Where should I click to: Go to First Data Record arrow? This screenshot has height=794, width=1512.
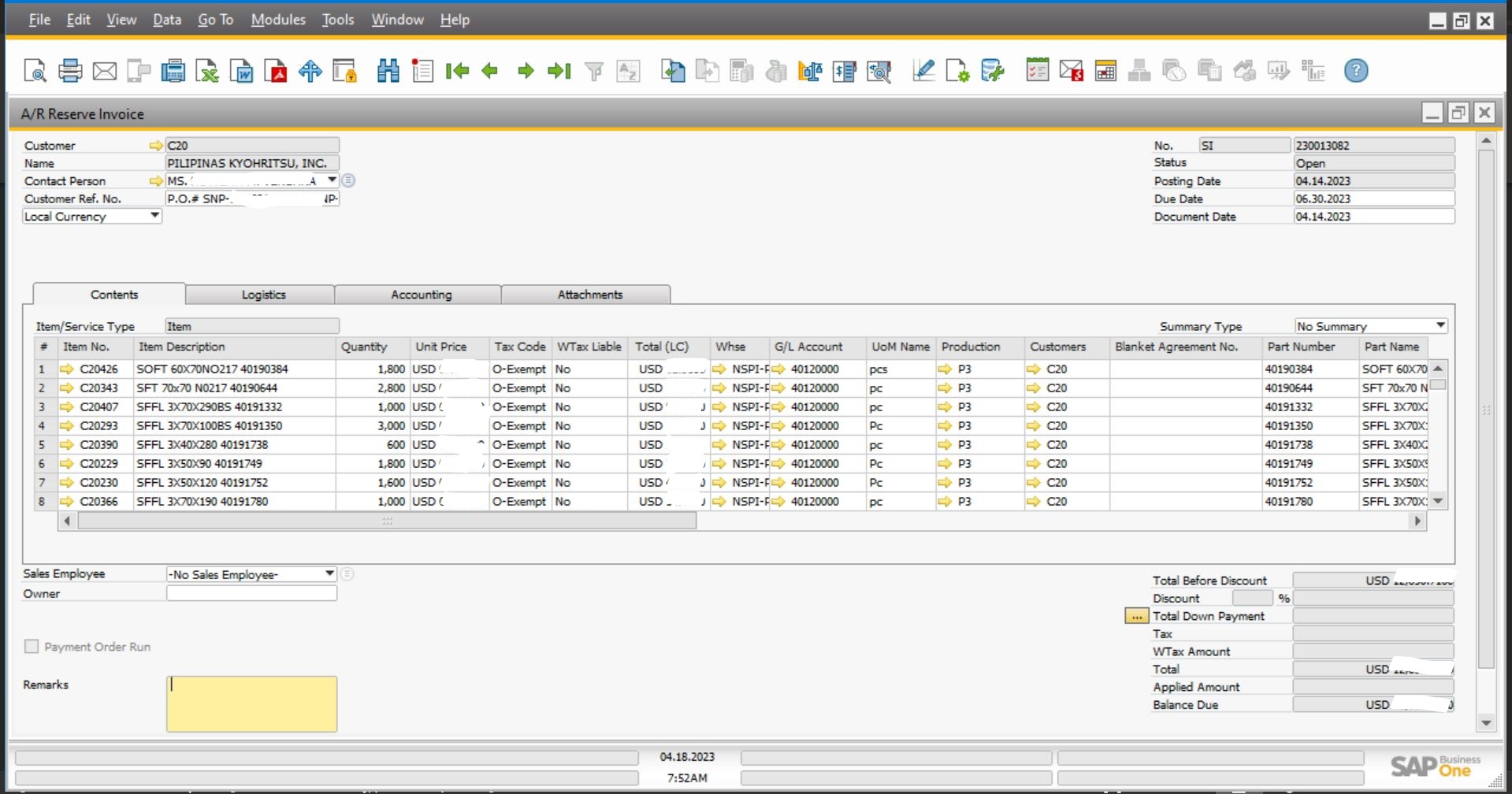click(x=457, y=71)
